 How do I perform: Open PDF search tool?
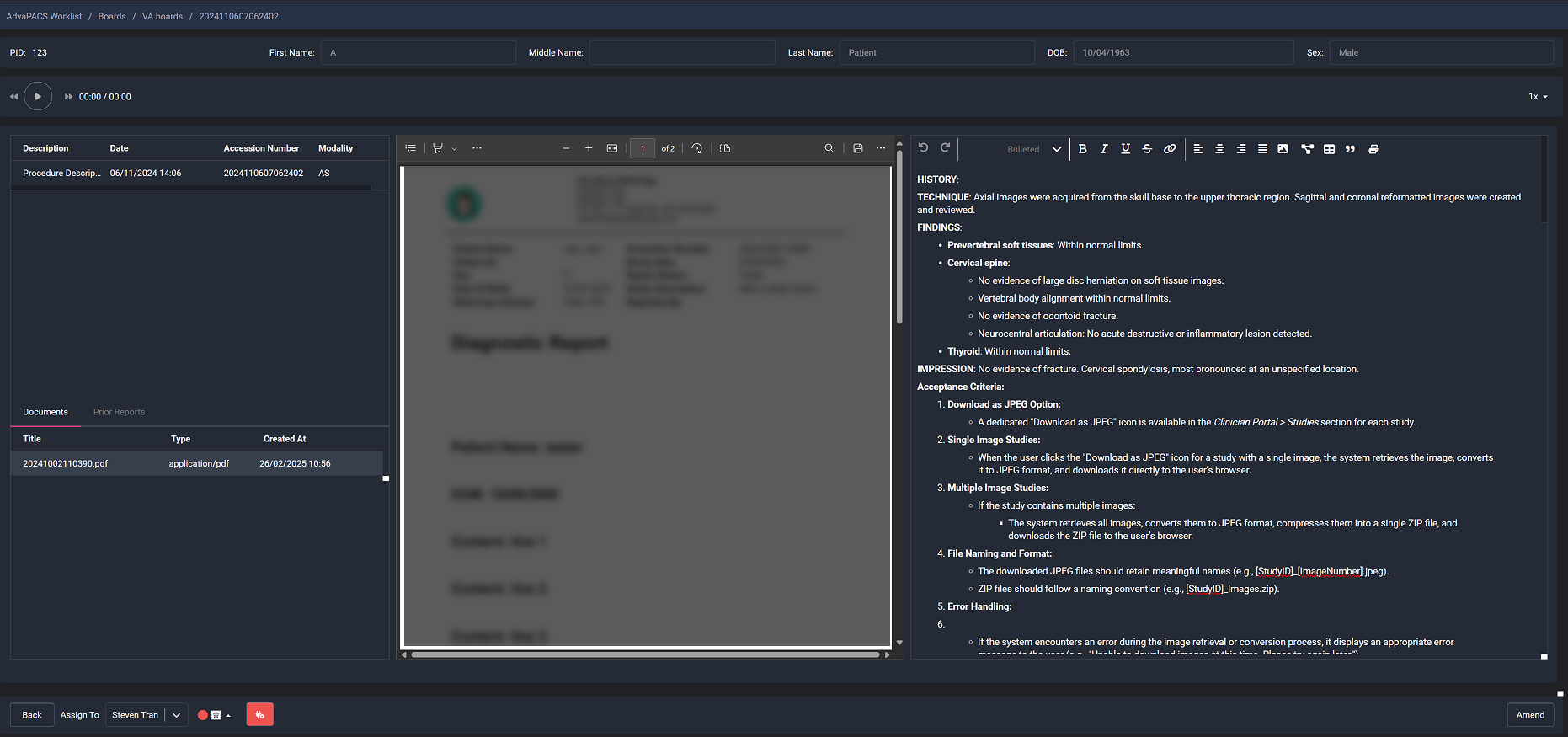pyautogui.click(x=829, y=148)
